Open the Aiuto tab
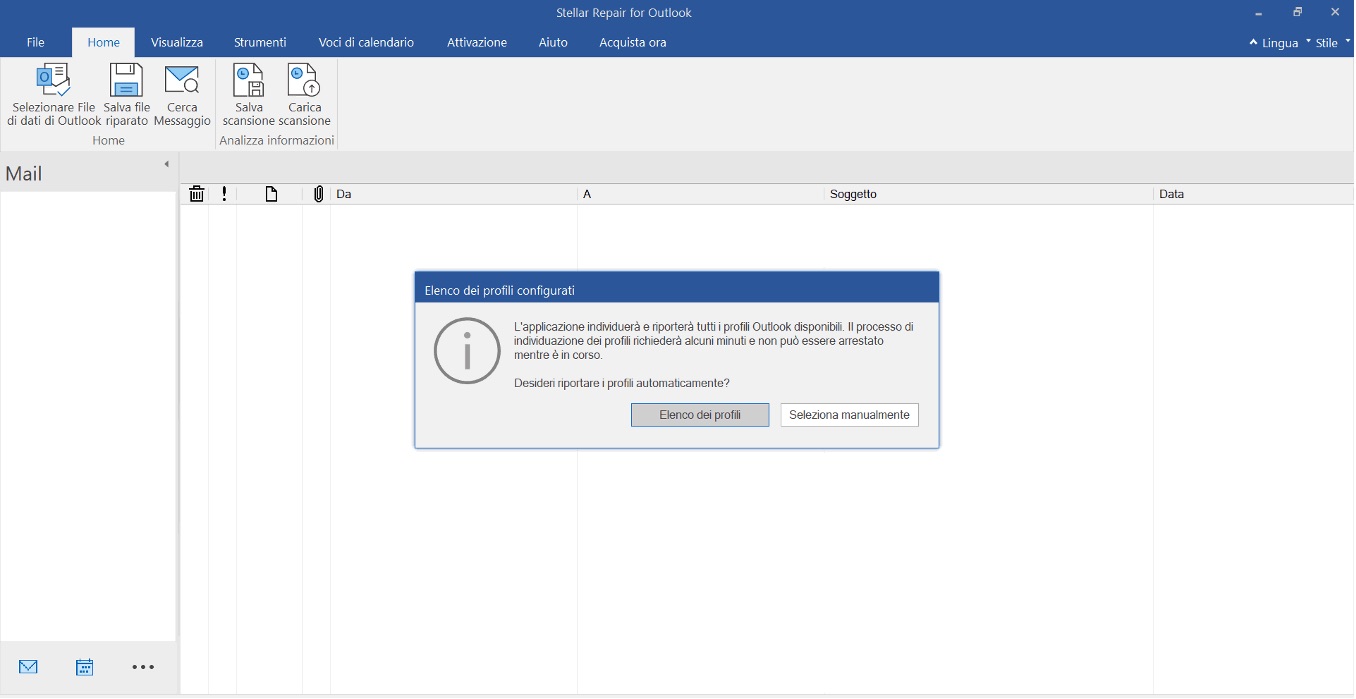This screenshot has width=1356, height=699. (553, 42)
